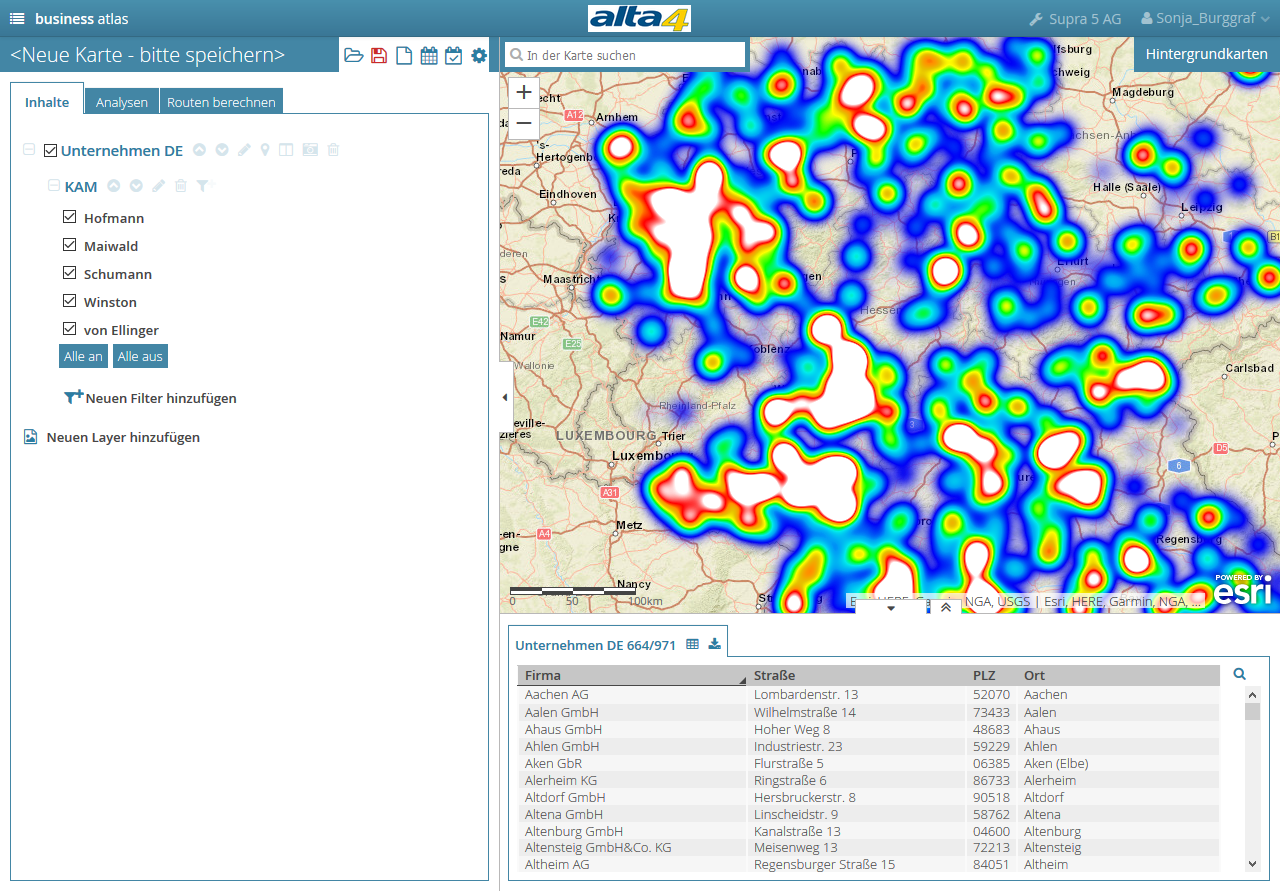Zoom out on the map
1280x891 pixels.
point(524,123)
